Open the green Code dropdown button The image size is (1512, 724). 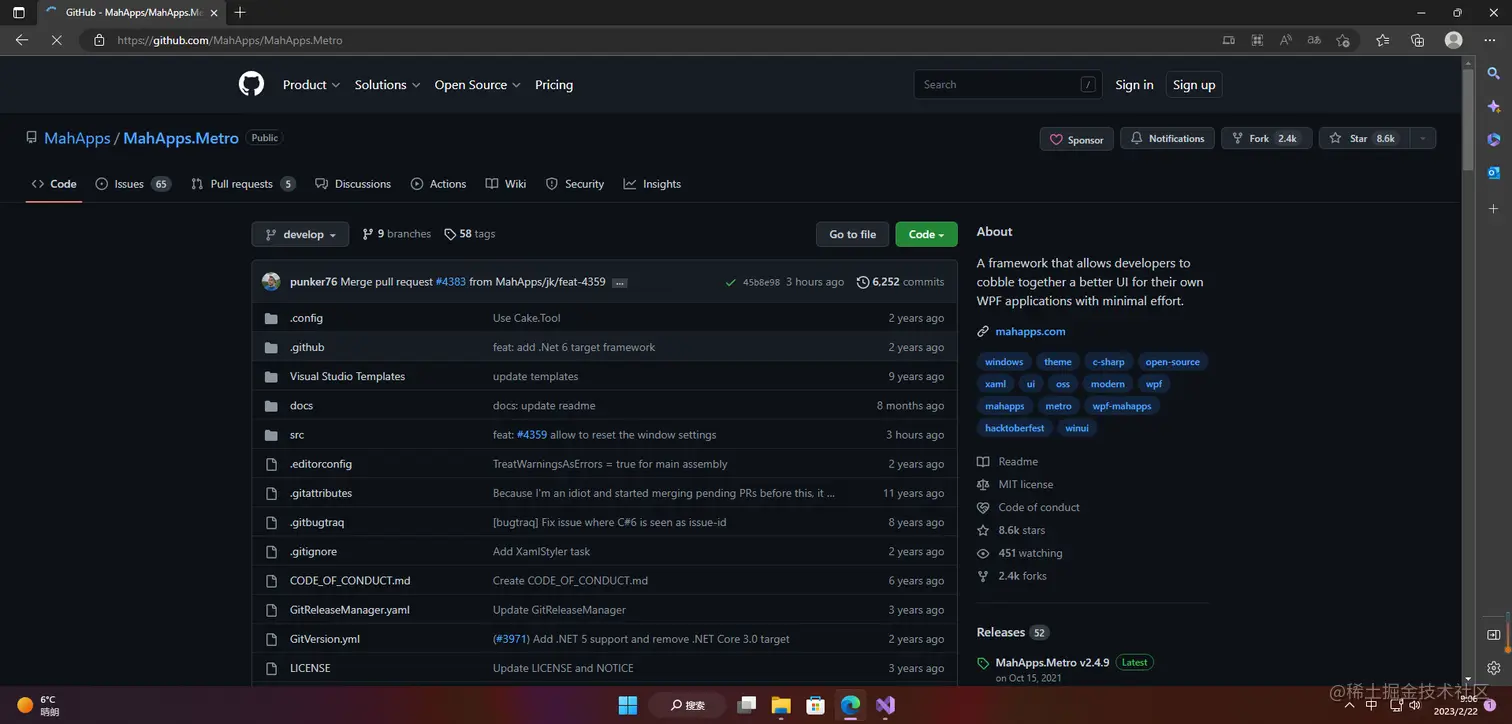pos(926,234)
